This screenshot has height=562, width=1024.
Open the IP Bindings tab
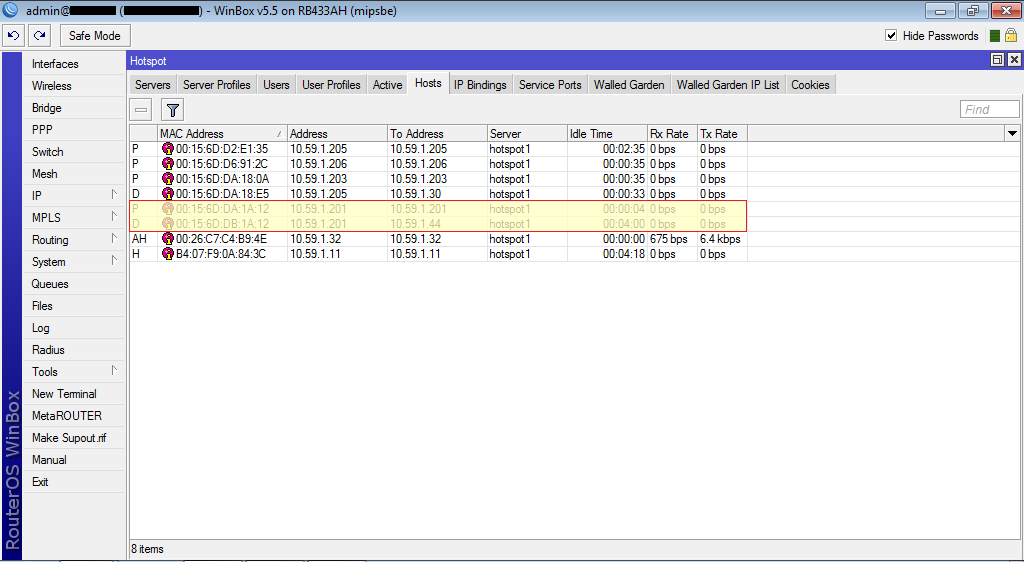point(480,85)
